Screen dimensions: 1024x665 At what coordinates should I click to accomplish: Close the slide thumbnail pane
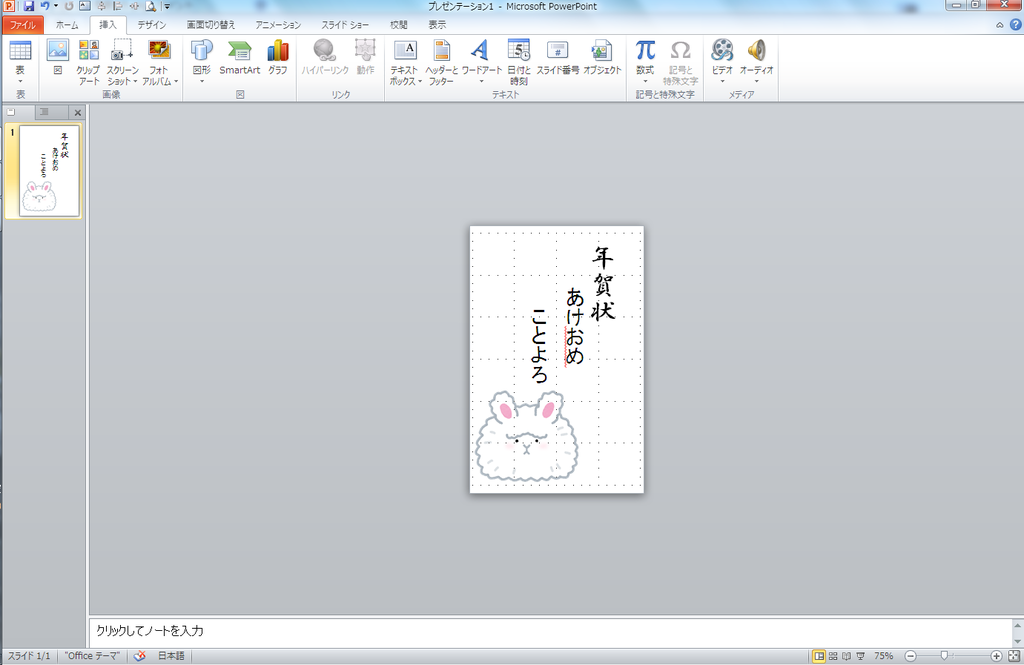tap(77, 112)
